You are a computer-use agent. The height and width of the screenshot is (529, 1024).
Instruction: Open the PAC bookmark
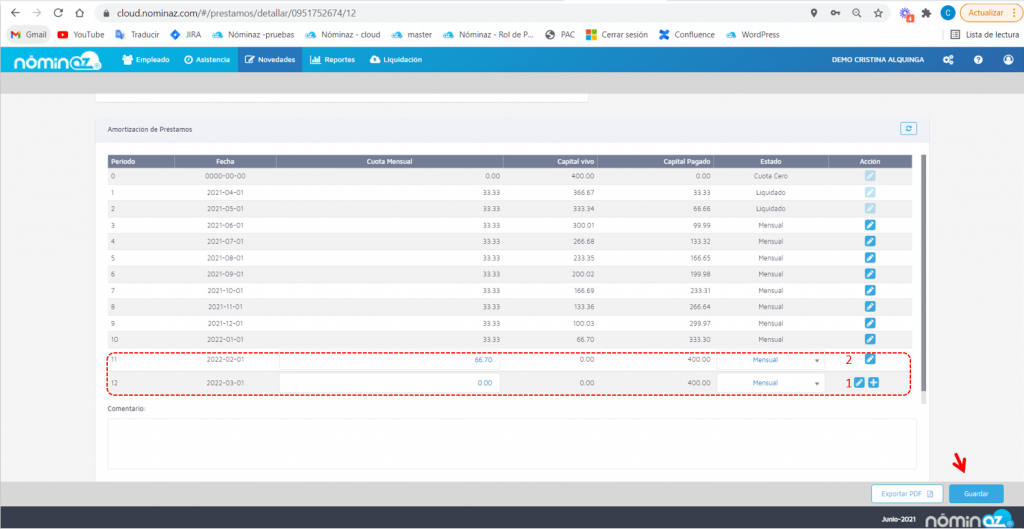tap(560, 35)
